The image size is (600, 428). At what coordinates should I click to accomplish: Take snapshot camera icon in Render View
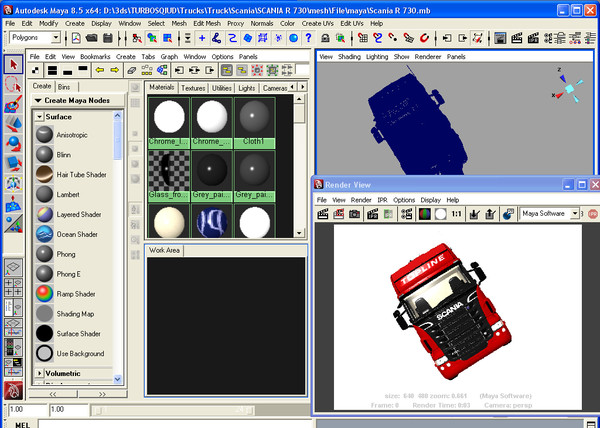[354, 214]
